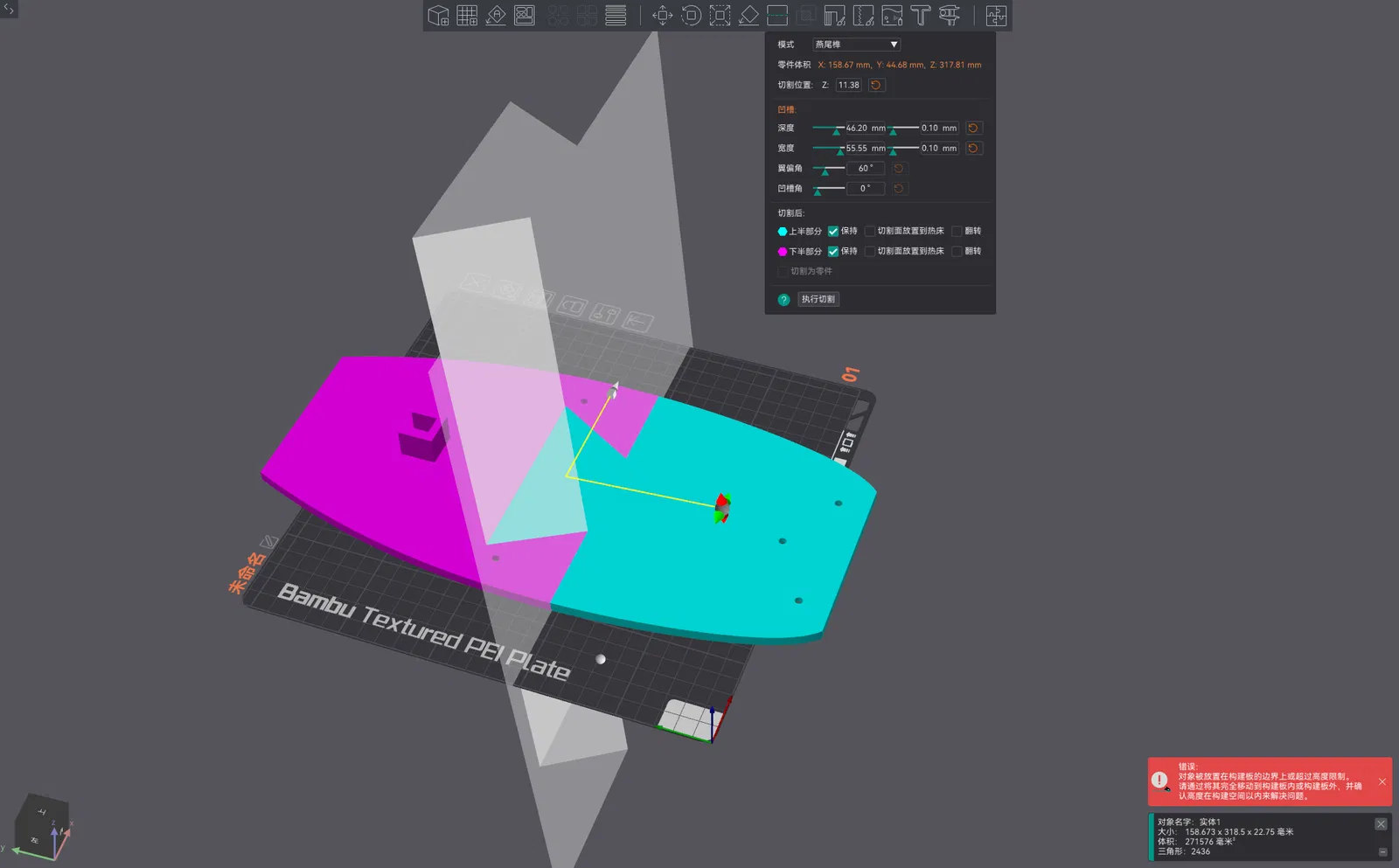The image size is (1399, 868).
Task: Open the cut mode (模式) dropdown
Action: click(x=856, y=45)
